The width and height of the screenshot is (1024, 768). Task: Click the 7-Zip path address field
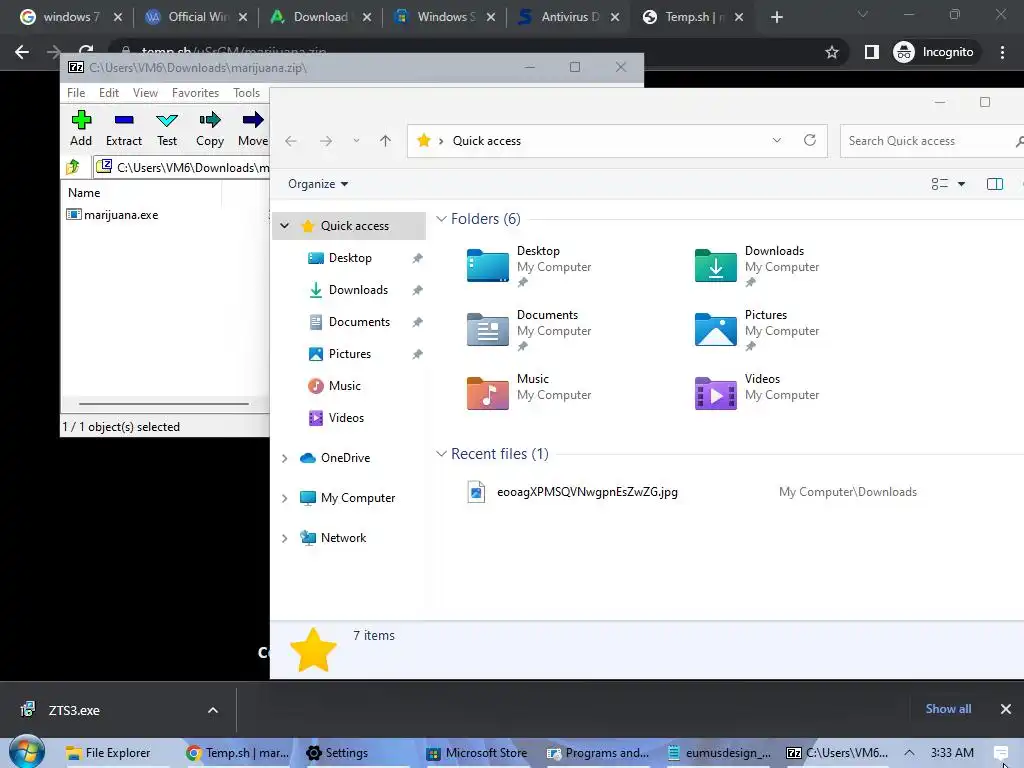click(x=182, y=167)
